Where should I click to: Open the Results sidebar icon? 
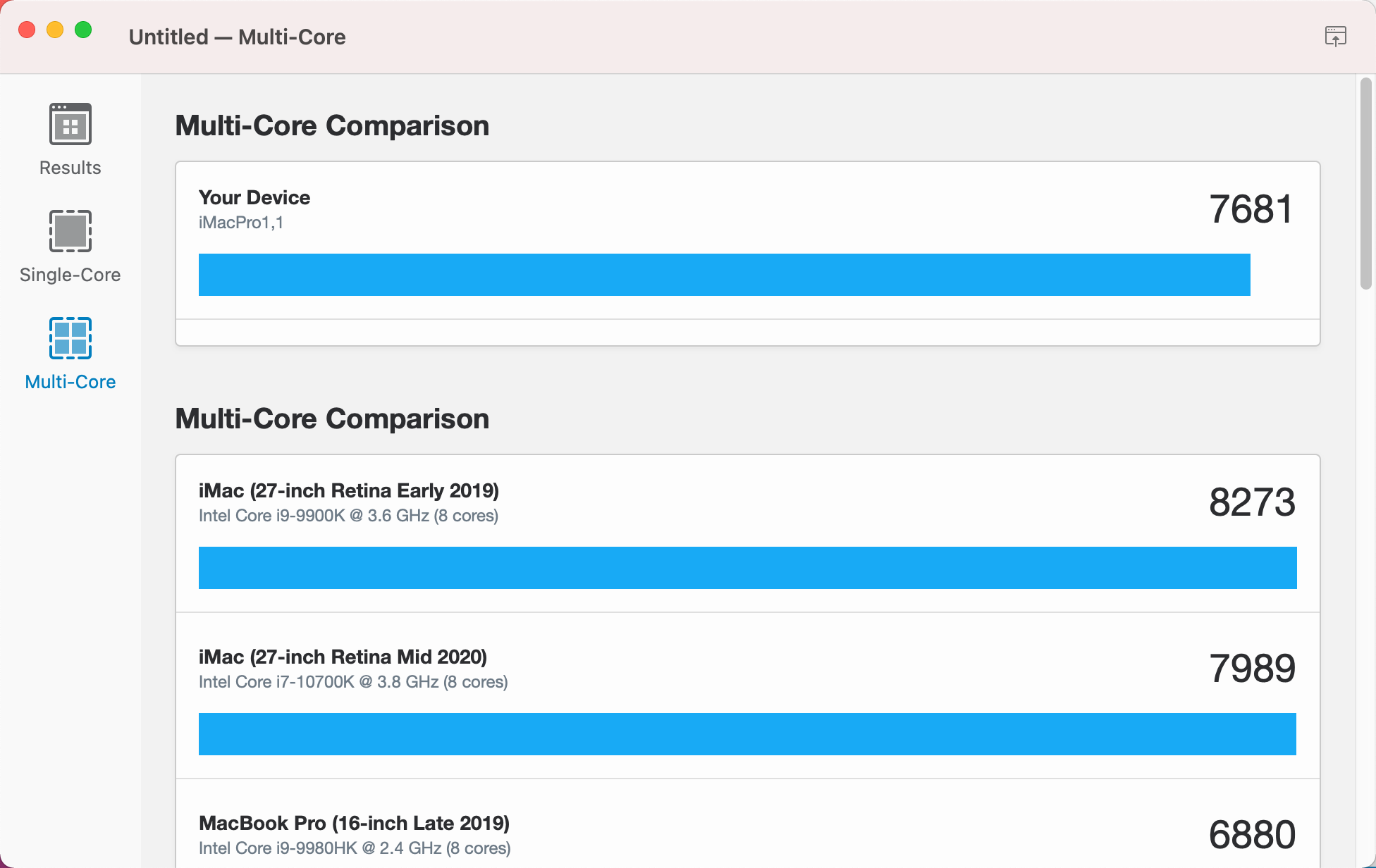pyautogui.click(x=70, y=124)
